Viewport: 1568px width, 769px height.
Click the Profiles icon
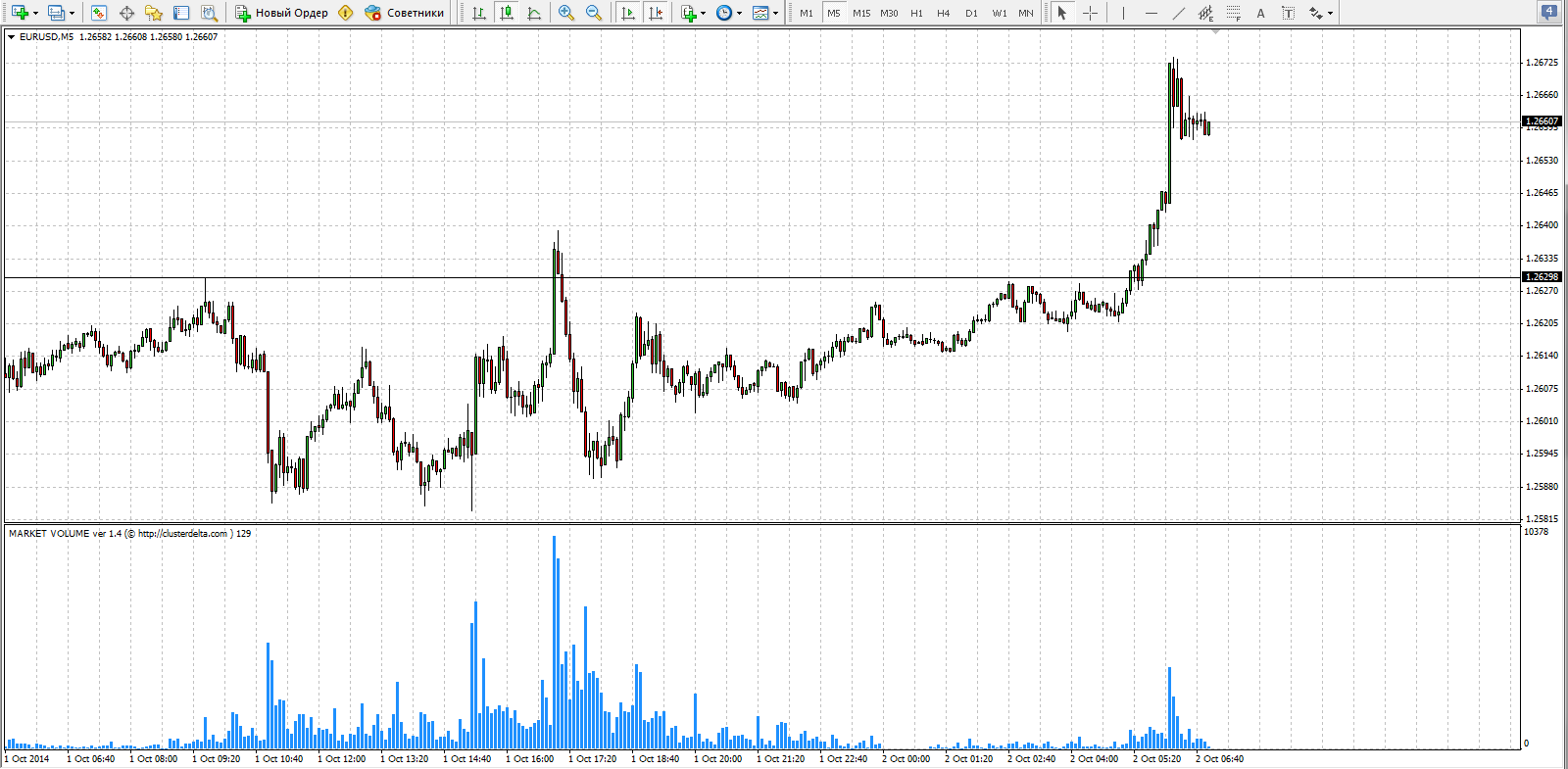coord(56,13)
